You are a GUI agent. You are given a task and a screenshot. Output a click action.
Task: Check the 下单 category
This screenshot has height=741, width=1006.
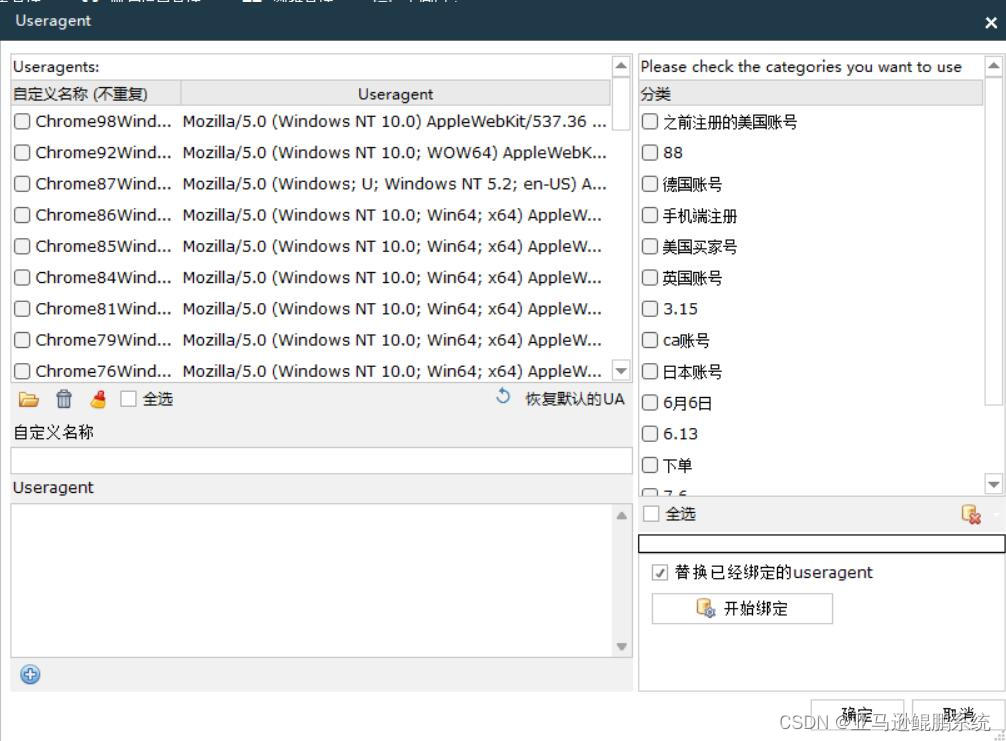[650, 464]
